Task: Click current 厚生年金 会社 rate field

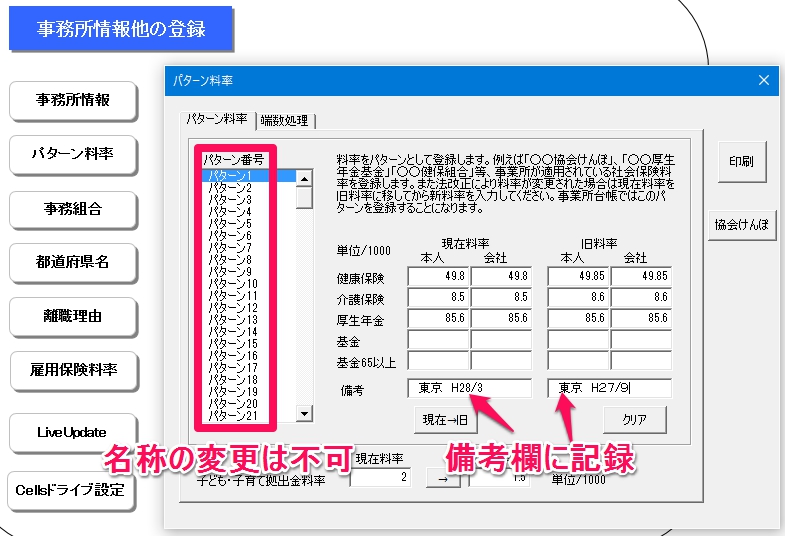Action: [501, 318]
